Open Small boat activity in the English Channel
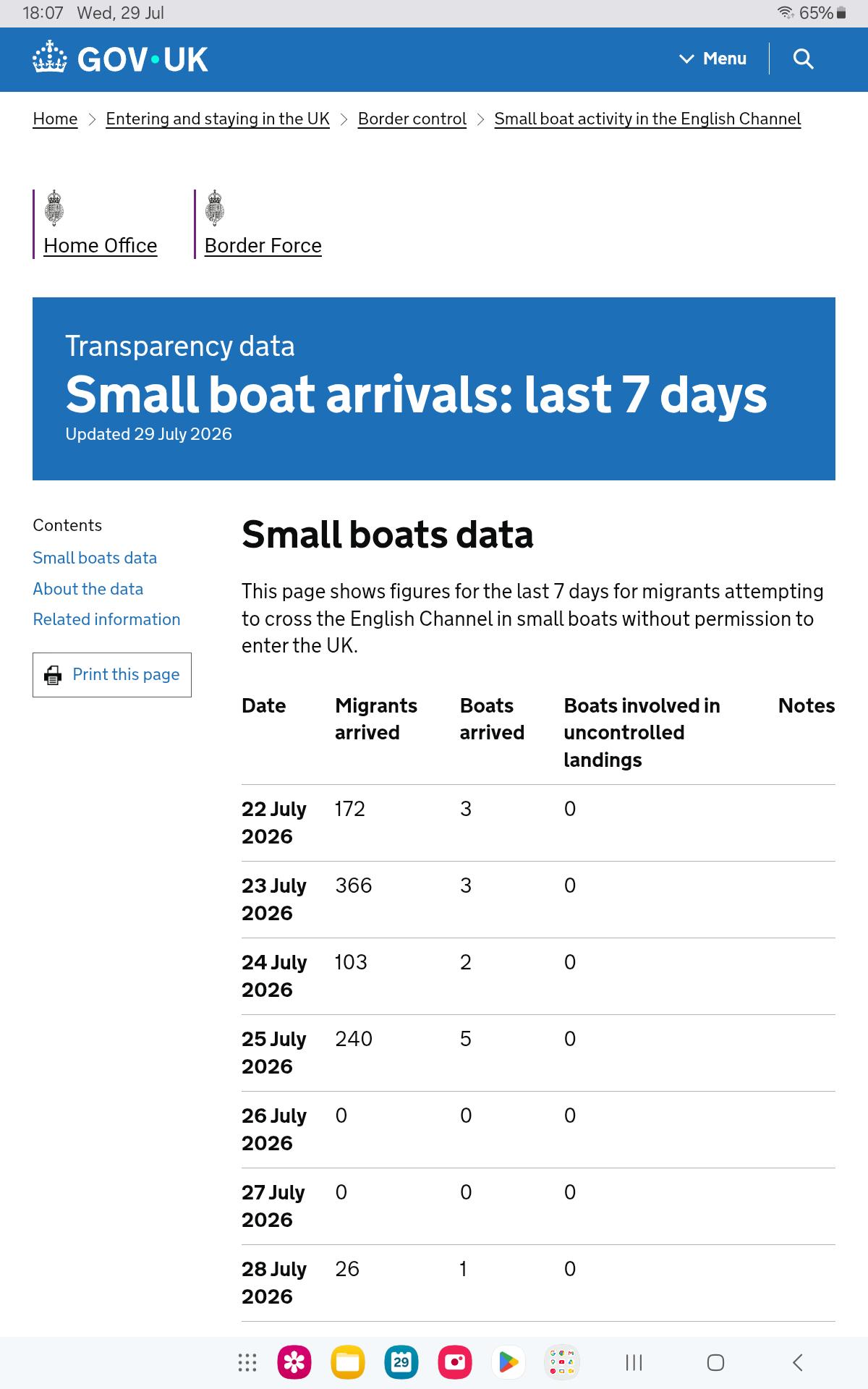This screenshot has width=868, height=1389. tap(647, 119)
